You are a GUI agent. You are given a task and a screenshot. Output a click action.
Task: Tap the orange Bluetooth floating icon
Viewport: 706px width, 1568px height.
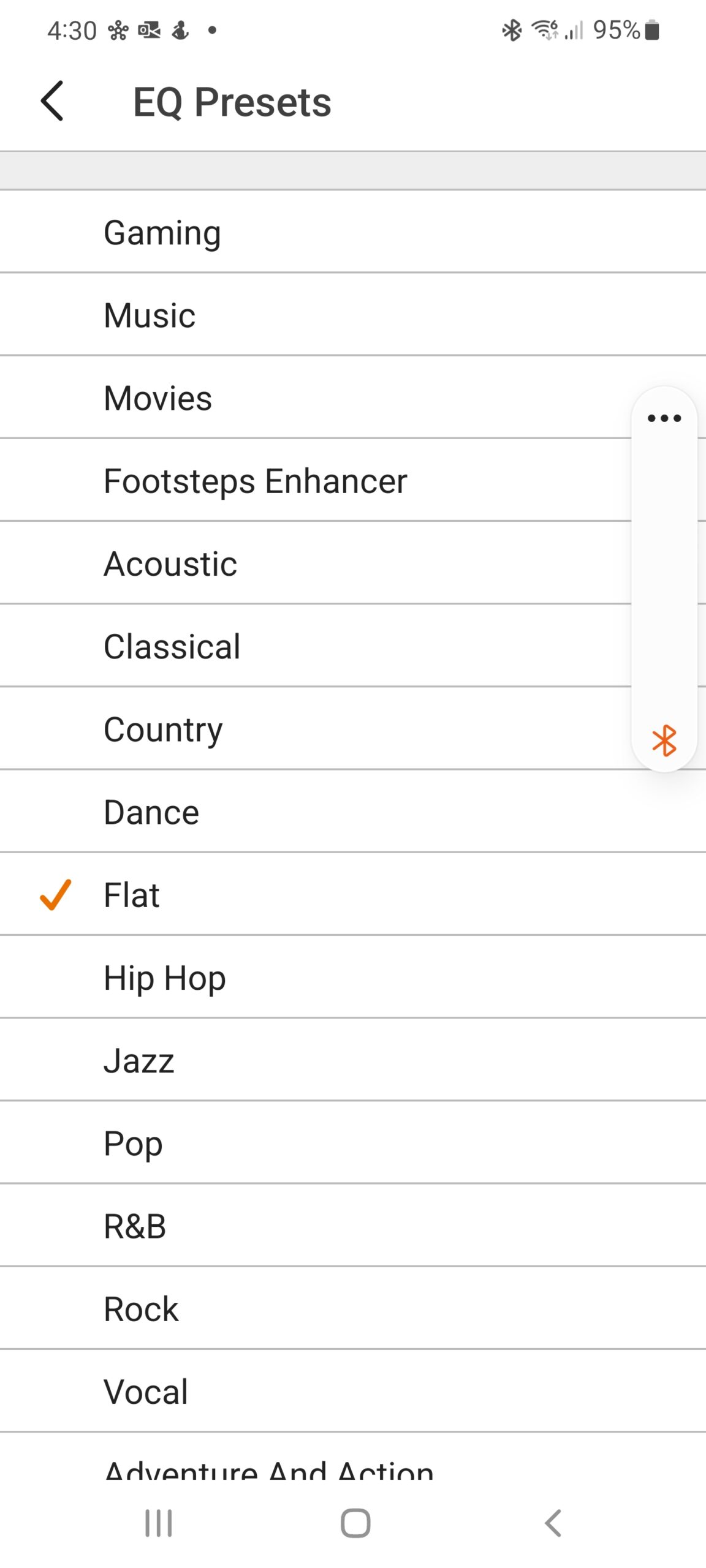(664, 741)
